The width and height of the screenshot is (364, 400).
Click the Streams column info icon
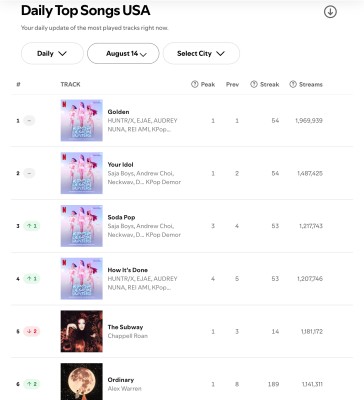pos(293,84)
